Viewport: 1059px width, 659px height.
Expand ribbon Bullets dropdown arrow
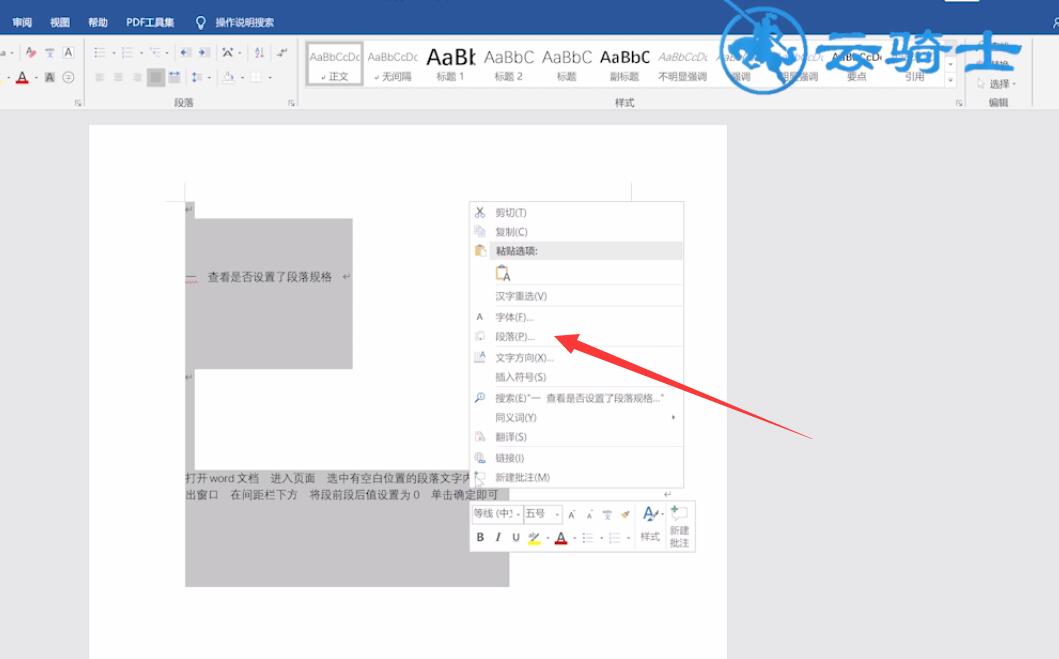(x=113, y=53)
